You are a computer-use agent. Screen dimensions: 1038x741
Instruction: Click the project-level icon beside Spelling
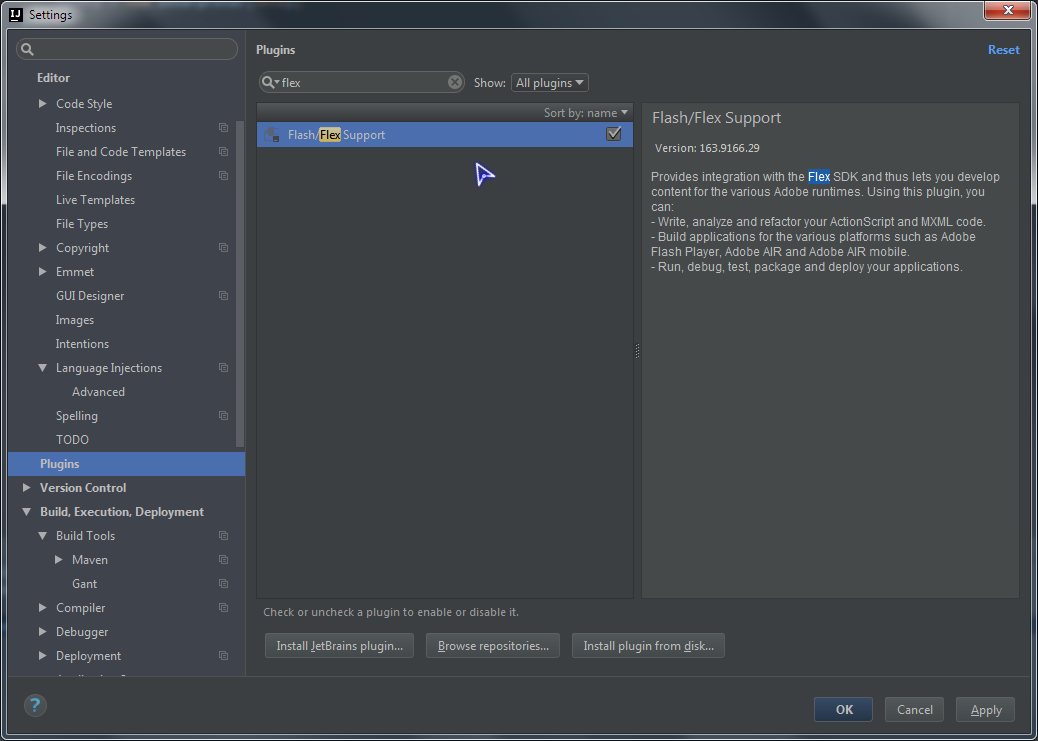pos(224,416)
